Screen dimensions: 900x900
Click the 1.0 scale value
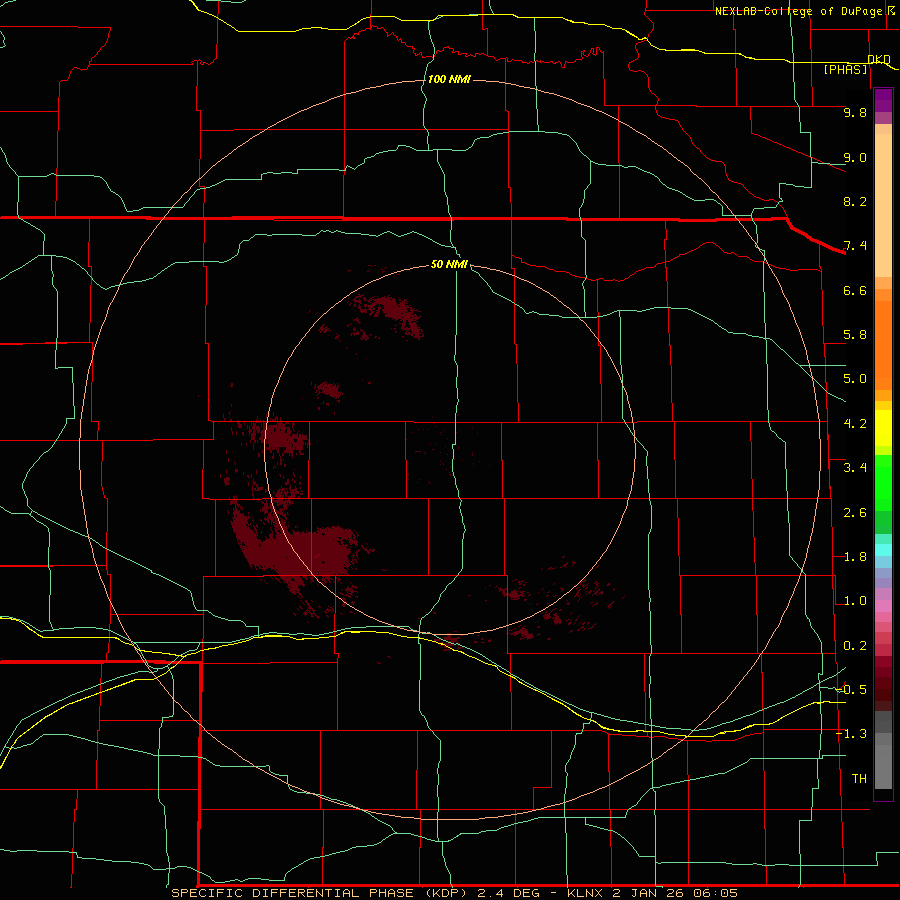coord(855,601)
